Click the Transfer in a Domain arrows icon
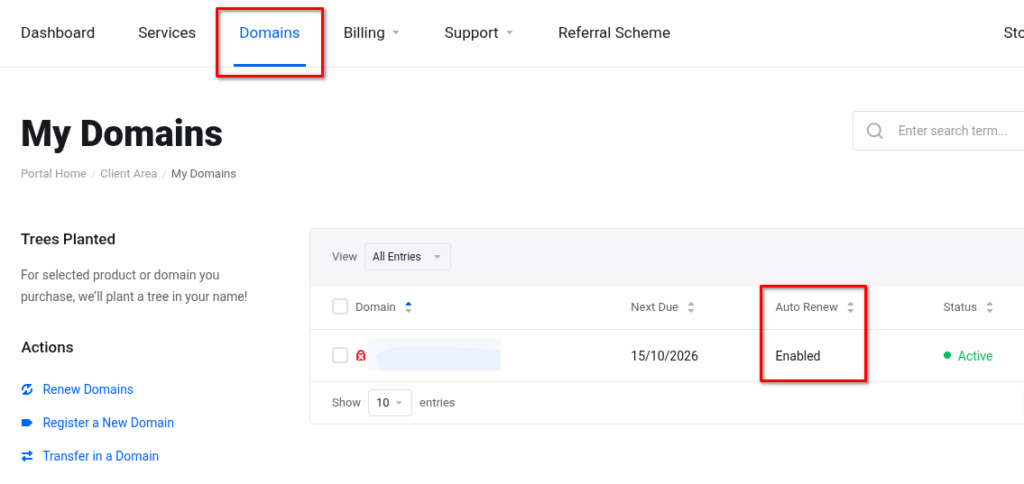1024x484 pixels. coord(27,456)
